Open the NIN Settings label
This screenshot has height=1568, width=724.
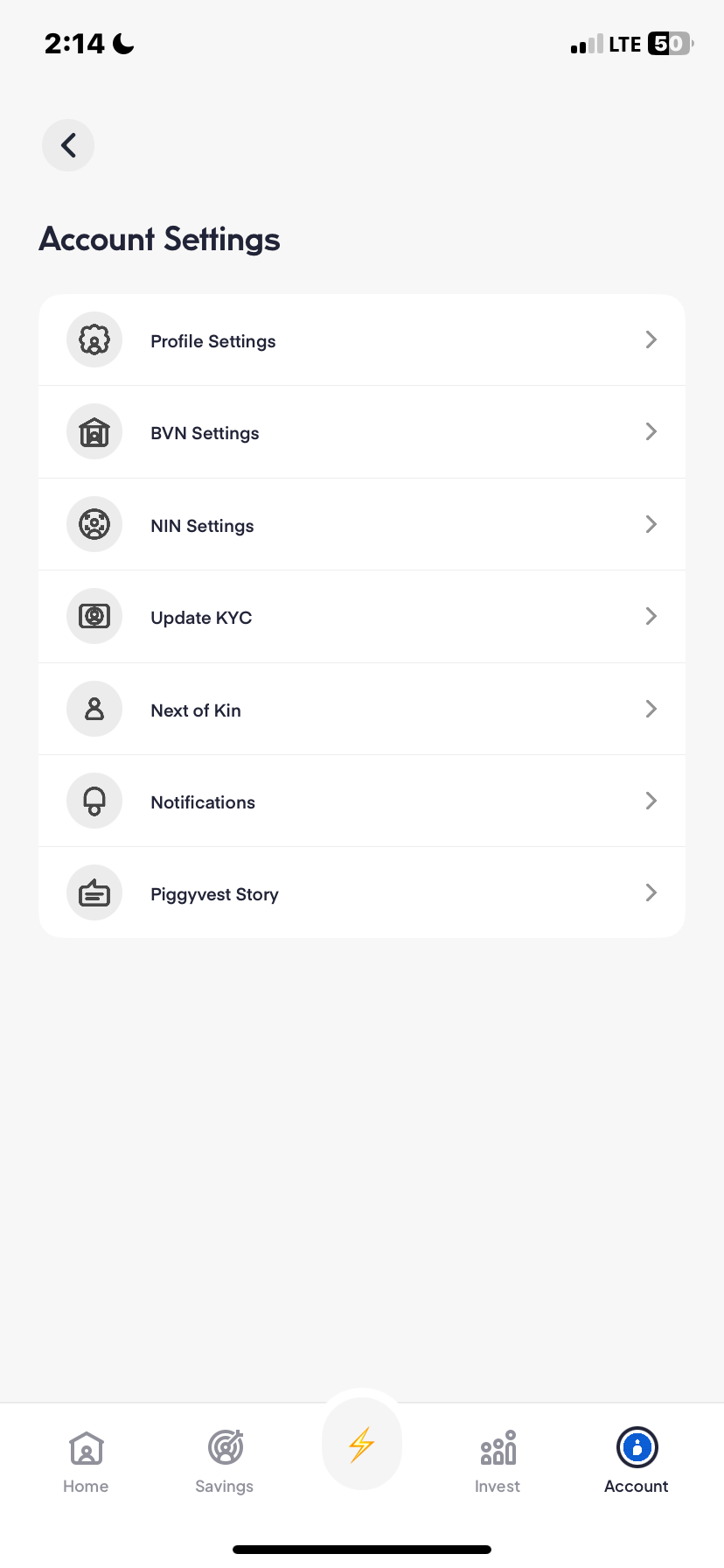tap(202, 526)
